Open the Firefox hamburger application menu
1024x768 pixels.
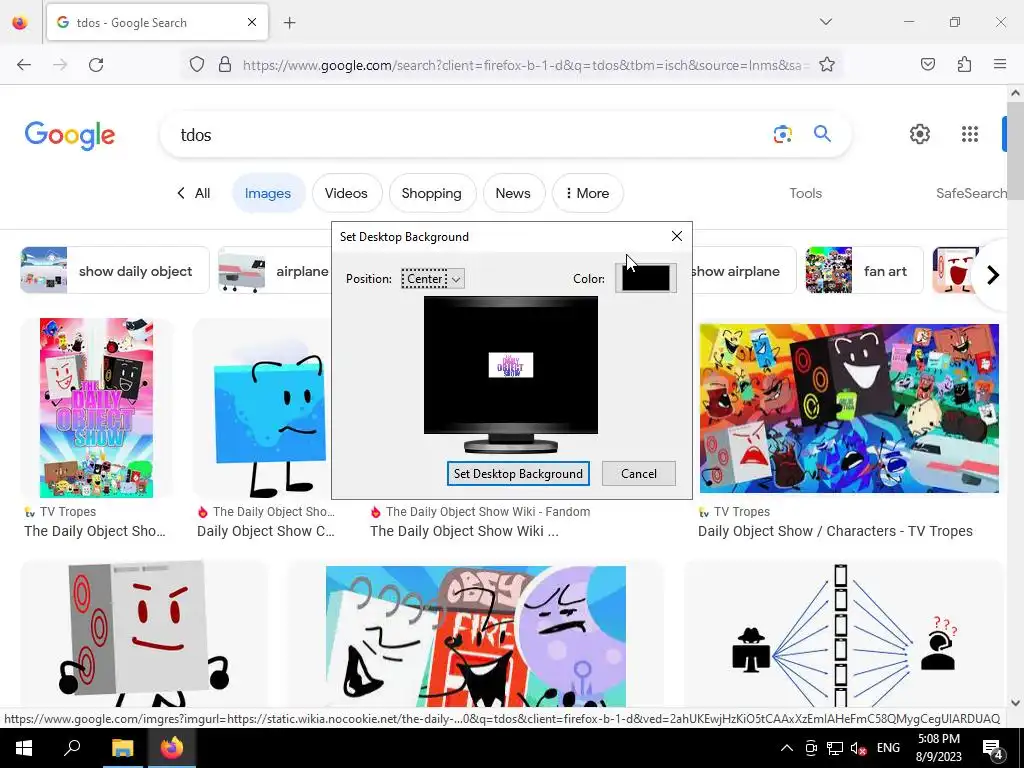coord(1000,64)
